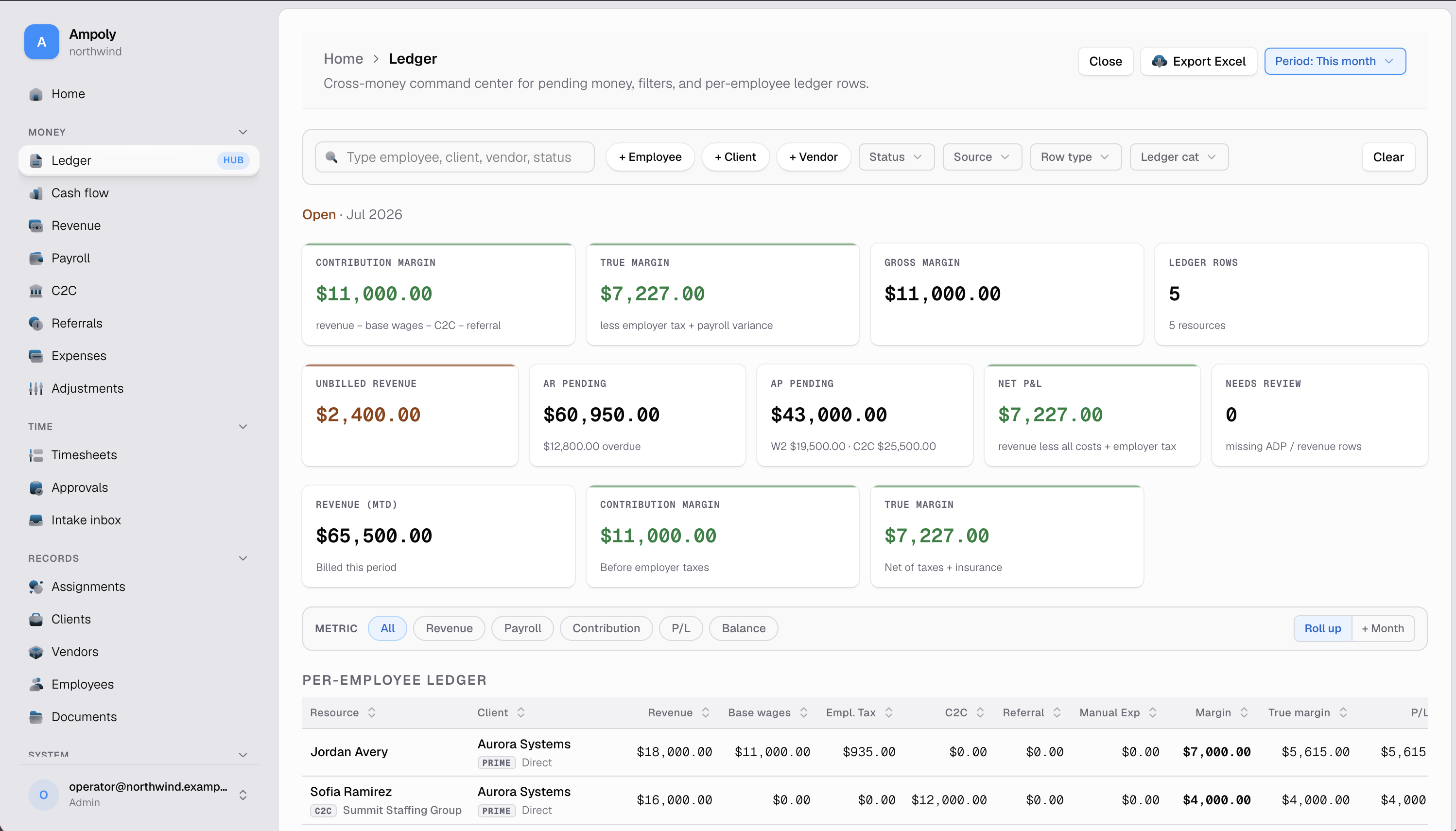
Task: Click the Referrals sidebar icon
Action: click(36, 324)
